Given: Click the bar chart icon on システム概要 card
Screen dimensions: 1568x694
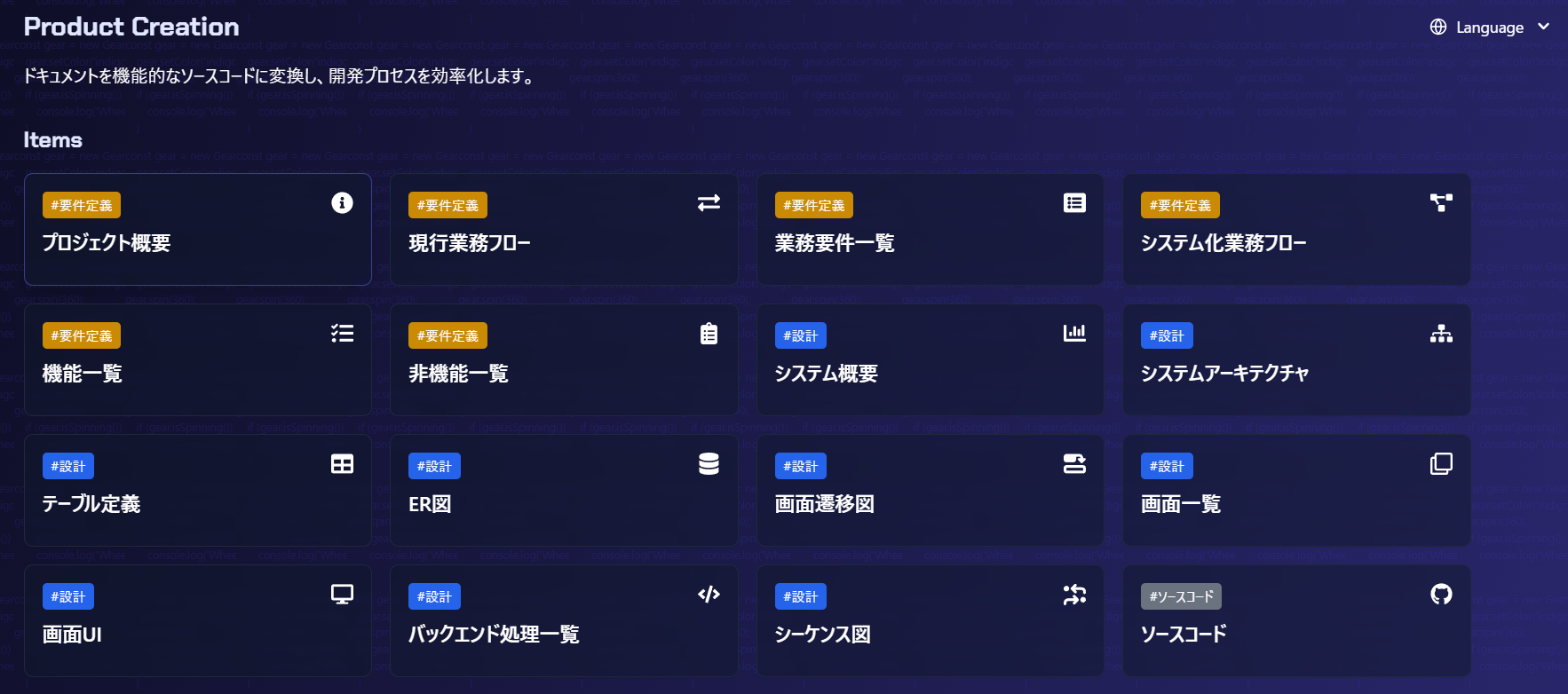Looking at the screenshot, I should pos(1074,333).
